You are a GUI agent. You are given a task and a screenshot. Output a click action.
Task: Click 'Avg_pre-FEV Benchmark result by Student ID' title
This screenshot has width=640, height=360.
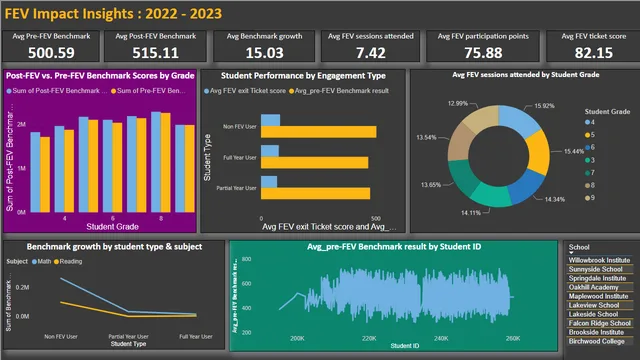coord(394,247)
